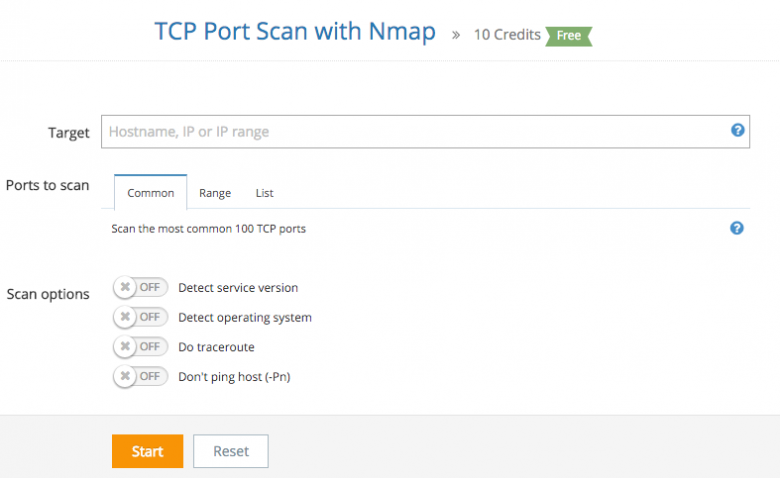Reset the scan form

tap(231, 451)
